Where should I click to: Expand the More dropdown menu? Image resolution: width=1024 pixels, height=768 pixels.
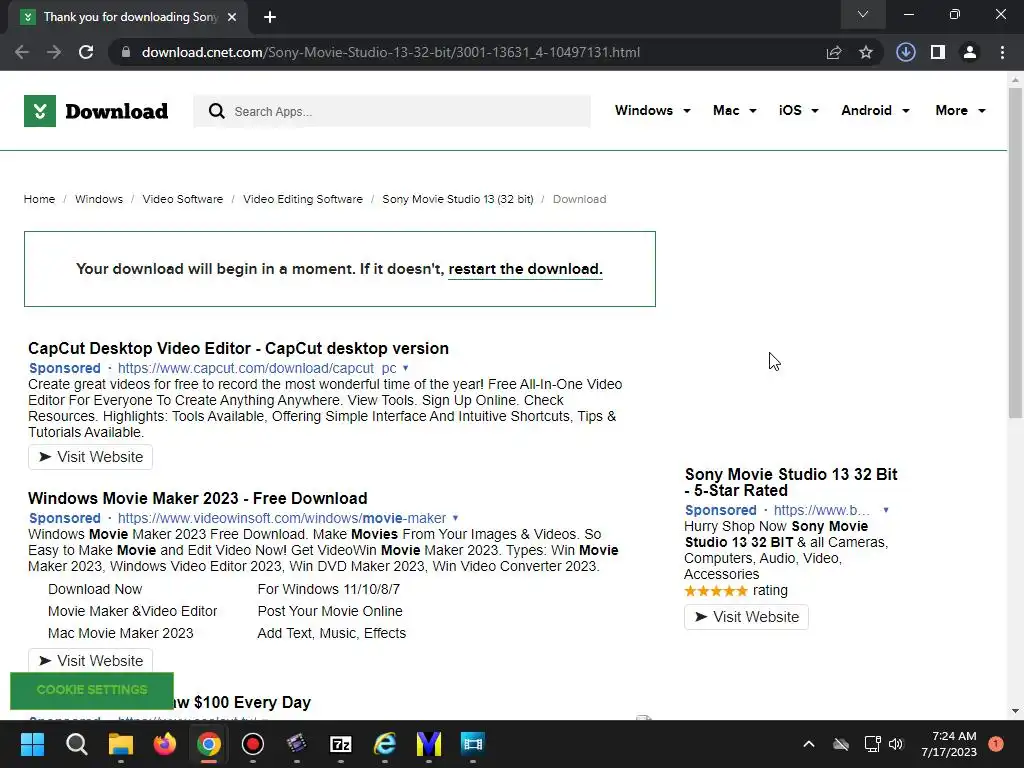point(960,110)
